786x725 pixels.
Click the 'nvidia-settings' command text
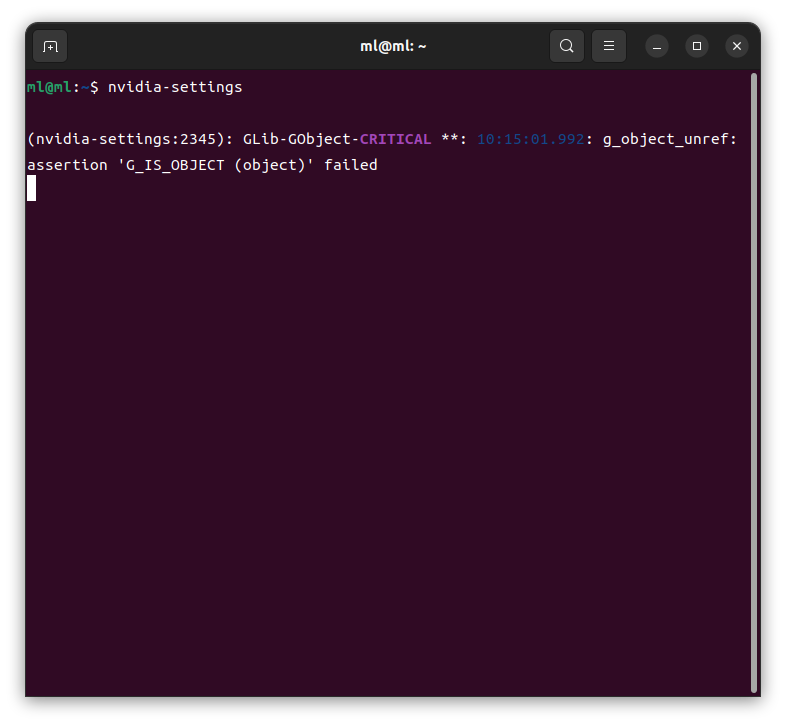175,87
